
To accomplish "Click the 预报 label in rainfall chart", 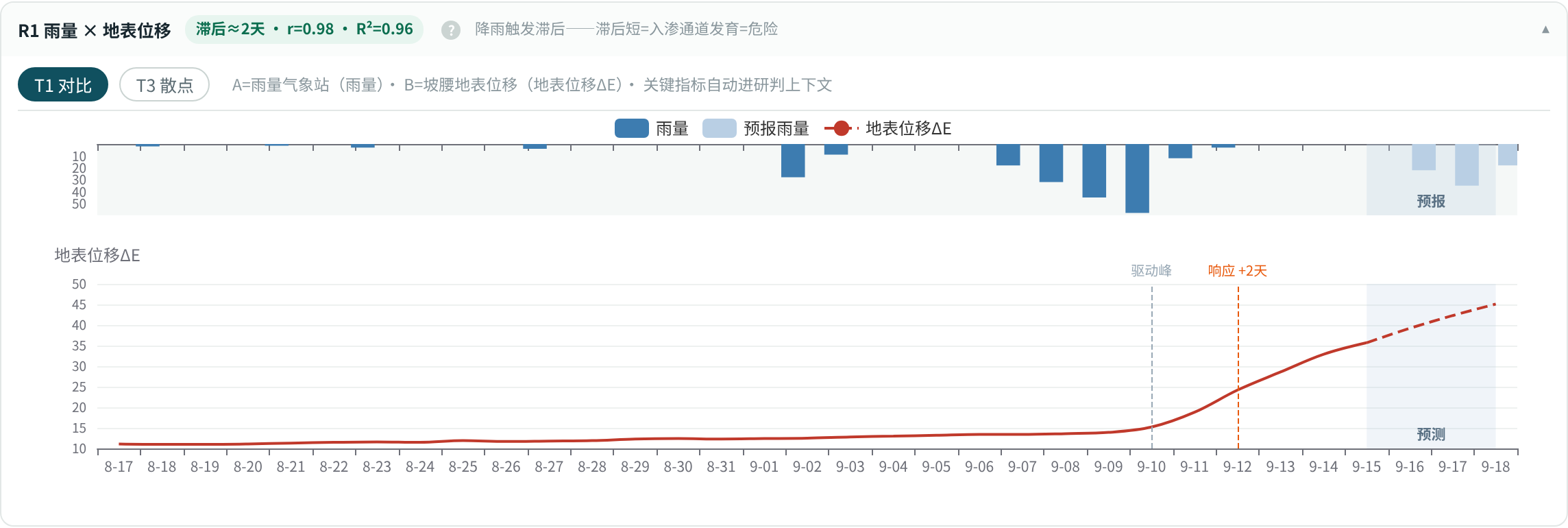I will pyautogui.click(x=1431, y=201).
